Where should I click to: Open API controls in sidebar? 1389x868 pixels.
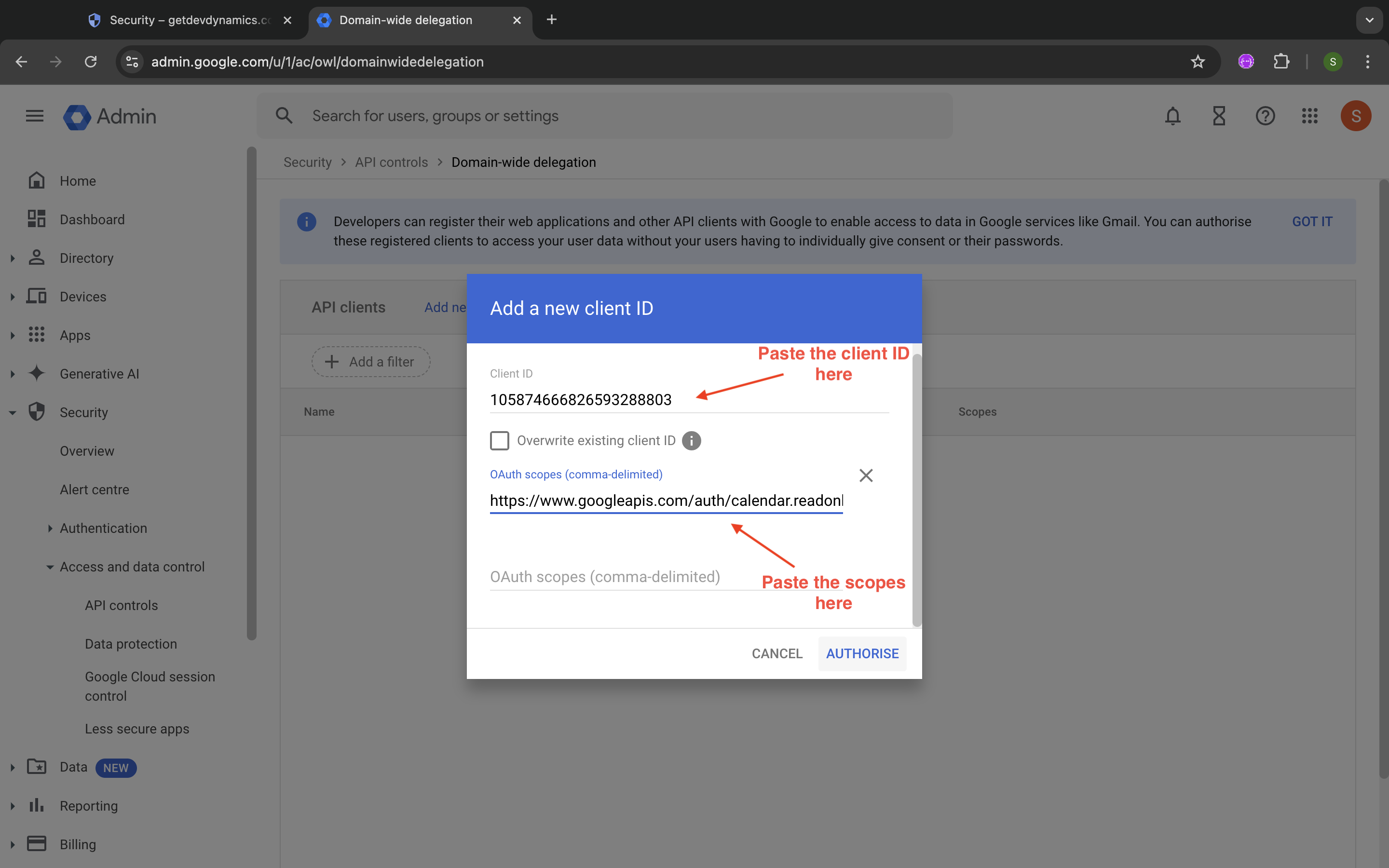tap(121, 605)
